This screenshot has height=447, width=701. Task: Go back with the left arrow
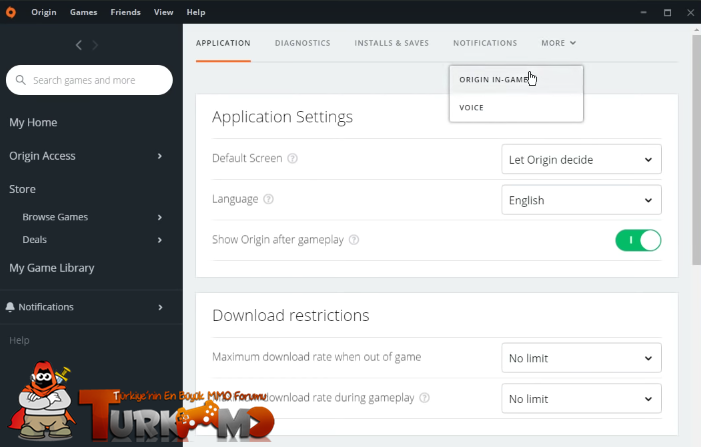click(x=79, y=45)
